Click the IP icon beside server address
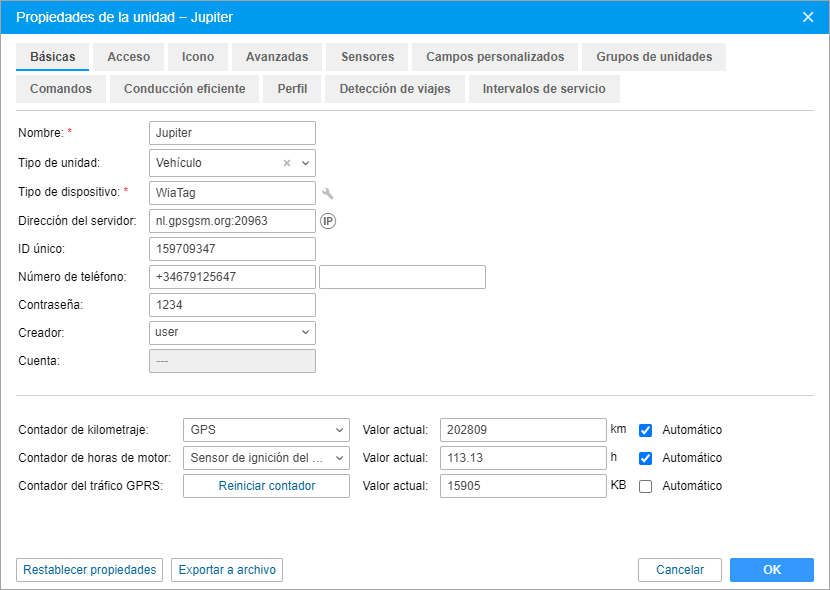 327,221
